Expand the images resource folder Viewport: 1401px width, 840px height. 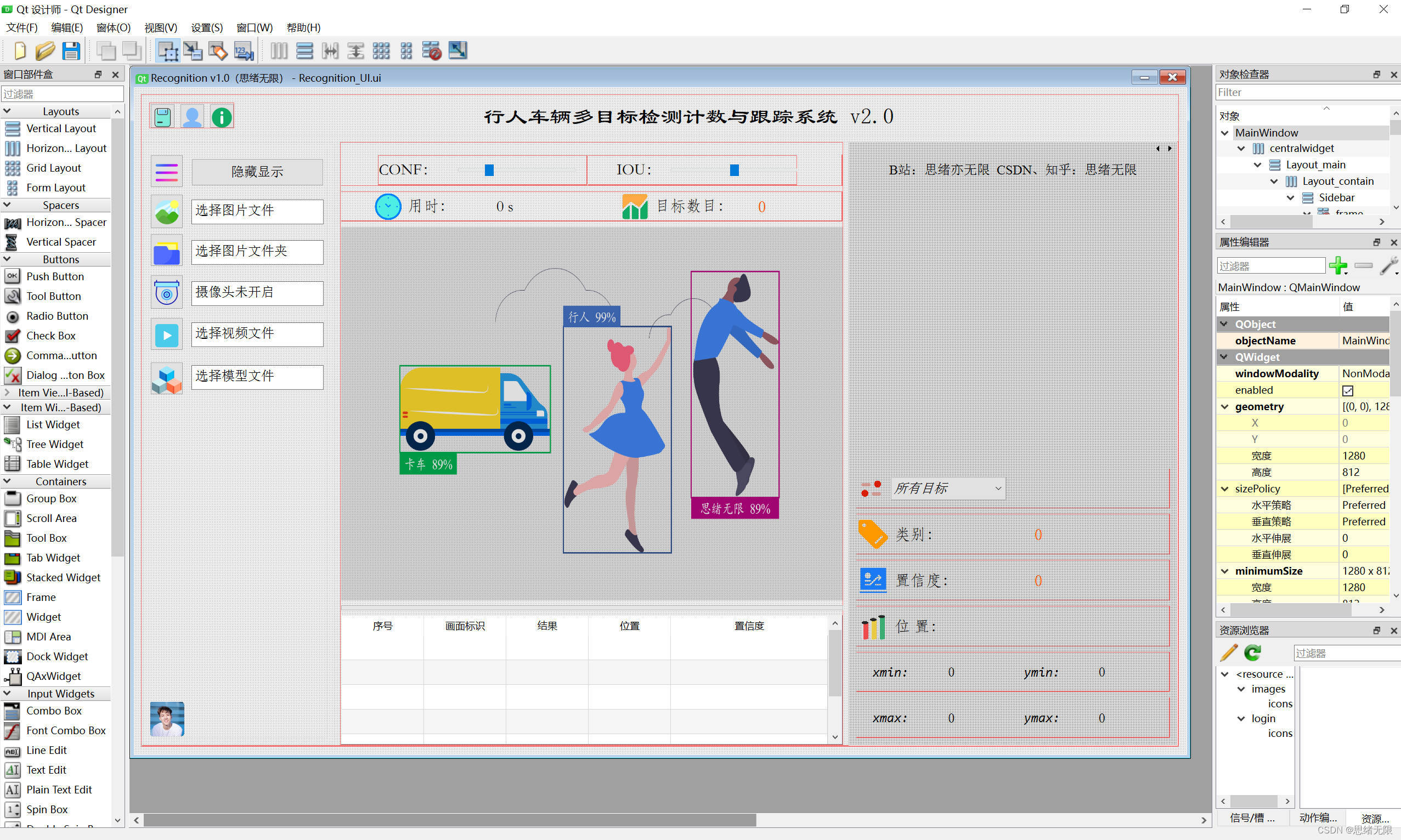[1241, 689]
